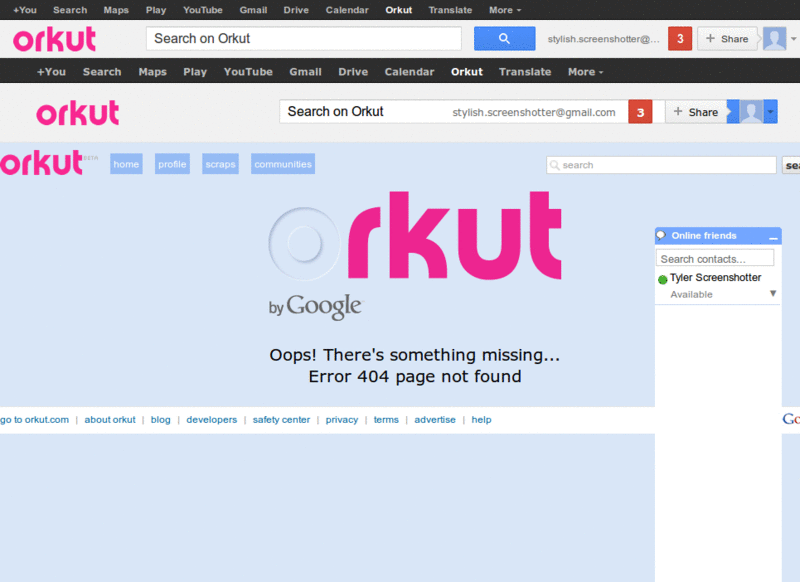Screen dimensions: 800x582
Task: Click the orkut beta logo beside home tab
Action: [48, 163]
